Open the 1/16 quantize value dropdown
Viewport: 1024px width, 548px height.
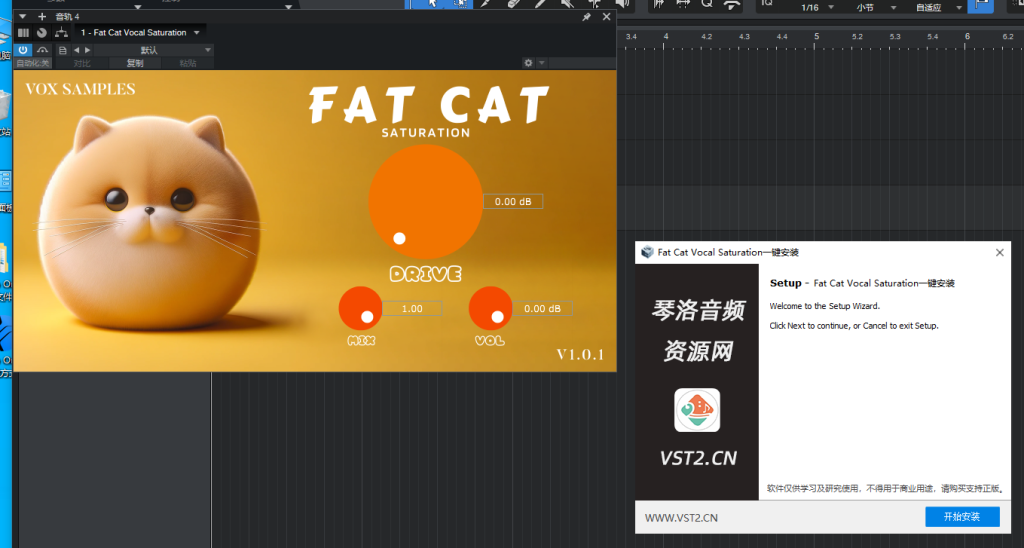tap(818, 7)
